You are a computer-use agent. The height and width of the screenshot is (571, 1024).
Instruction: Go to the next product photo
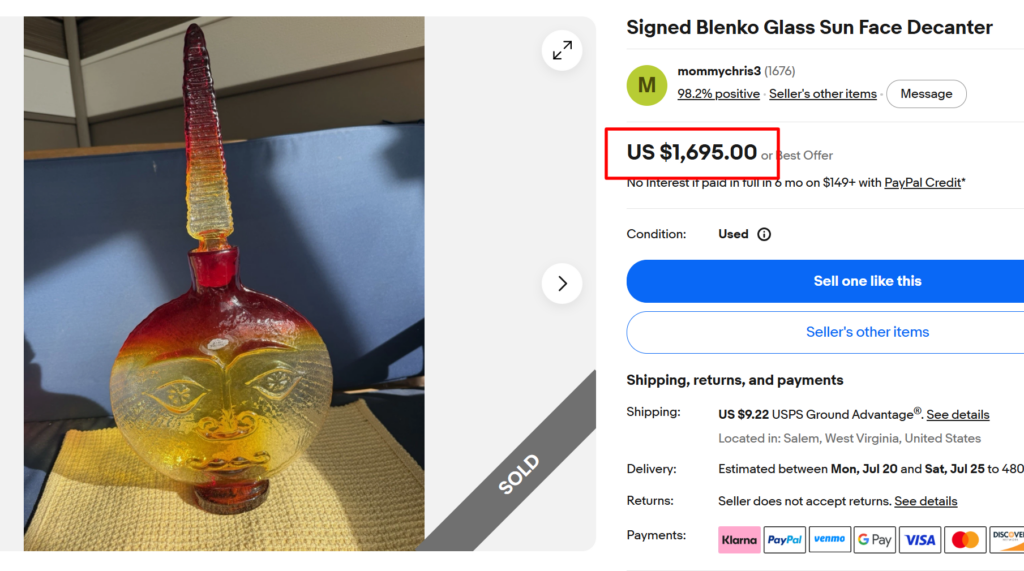[562, 284]
